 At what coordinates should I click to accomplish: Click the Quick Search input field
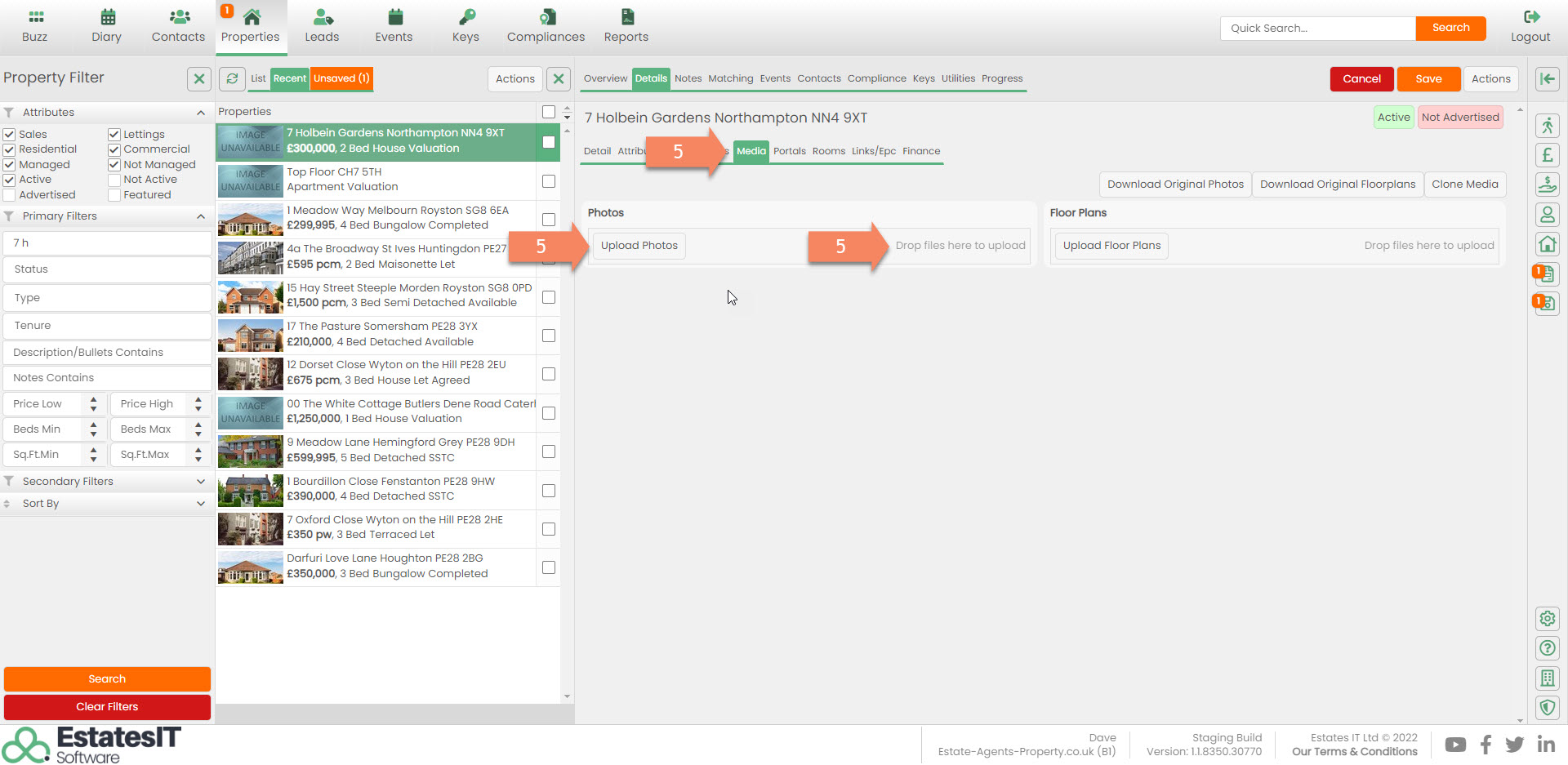pyautogui.click(x=1317, y=28)
